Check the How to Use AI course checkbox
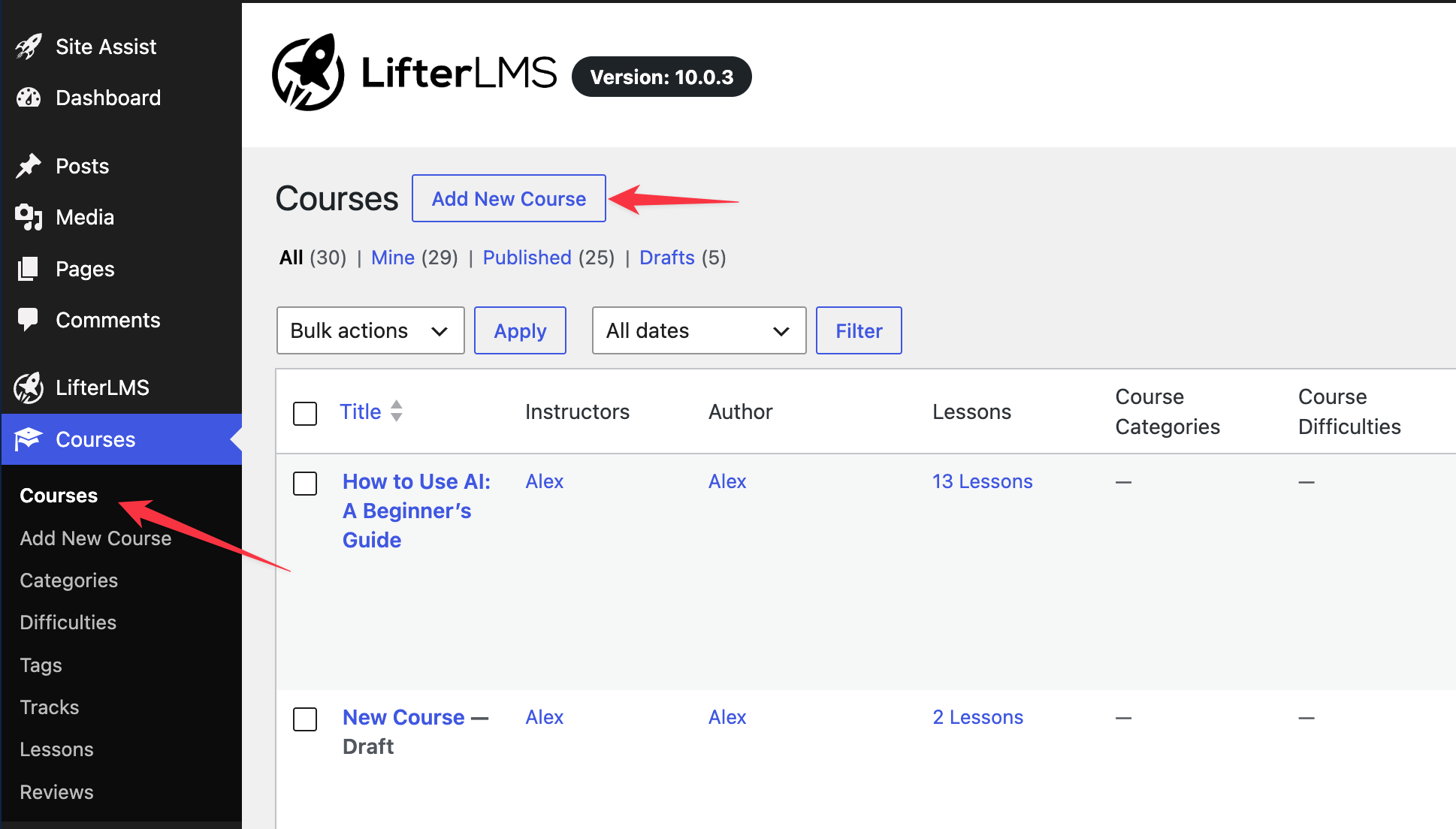 305,484
